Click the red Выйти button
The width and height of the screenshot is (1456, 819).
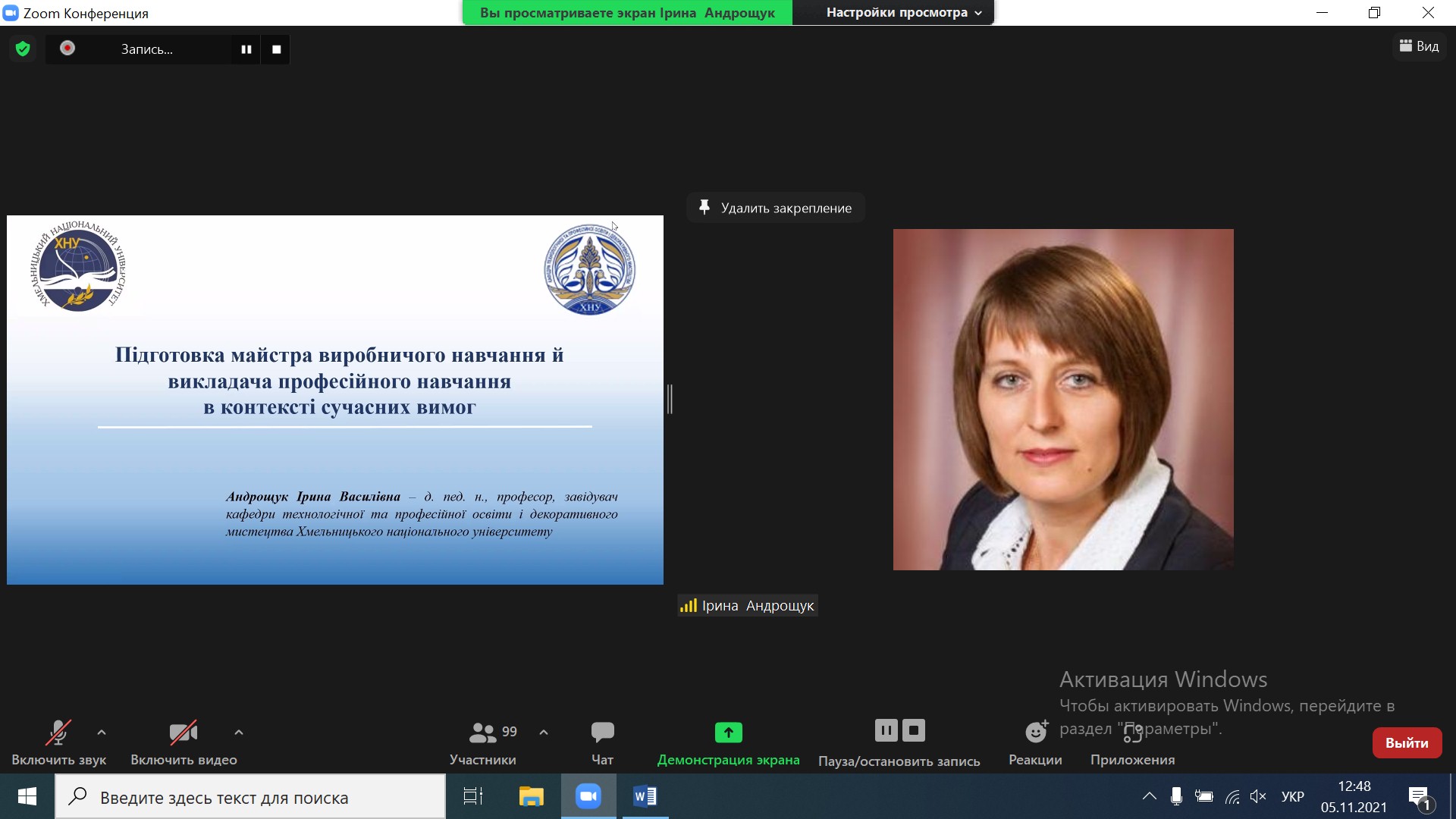(1407, 743)
